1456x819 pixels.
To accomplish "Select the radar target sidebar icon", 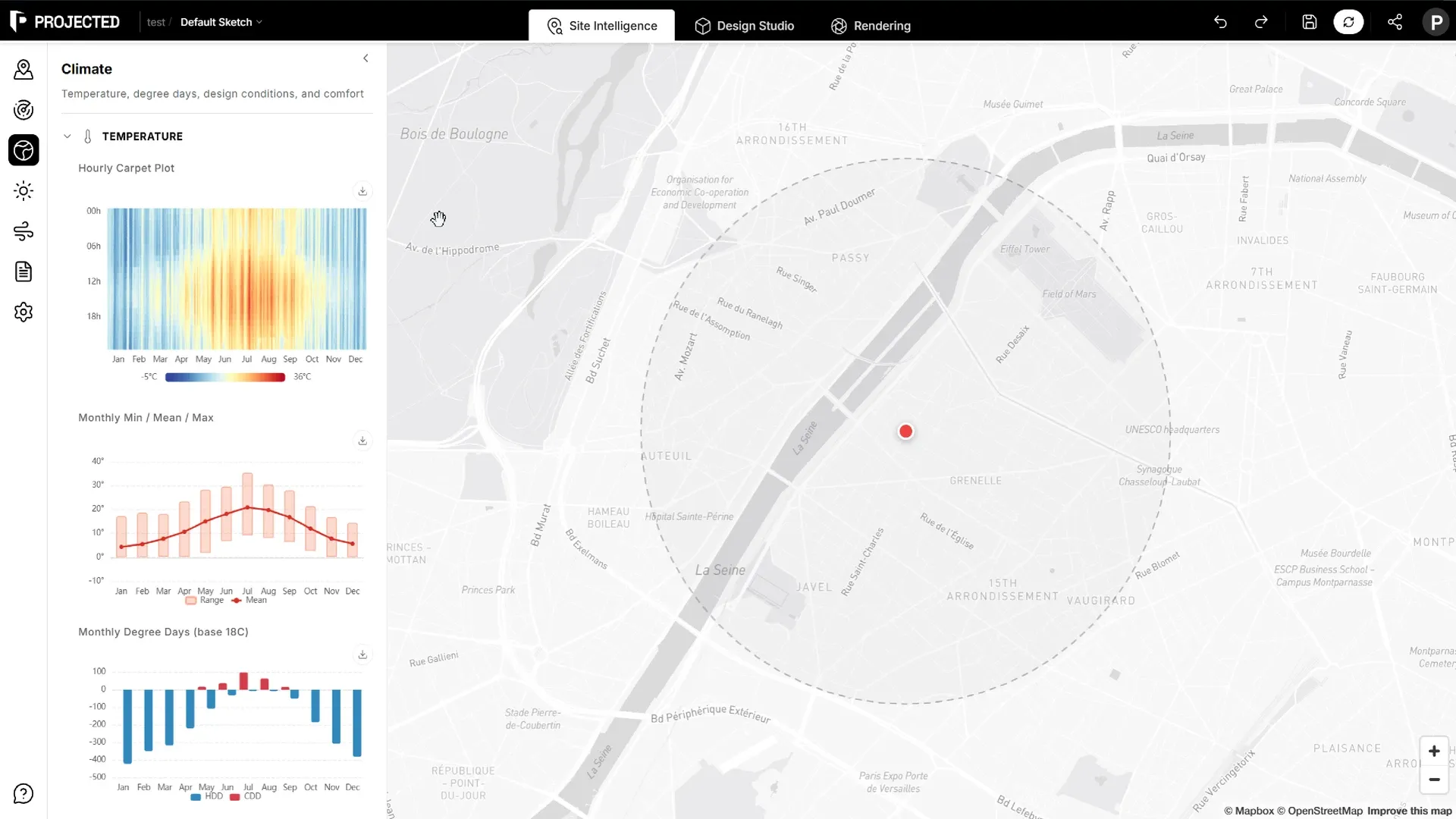I will tap(24, 110).
